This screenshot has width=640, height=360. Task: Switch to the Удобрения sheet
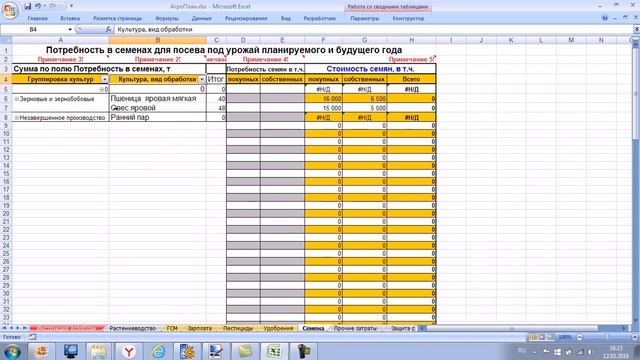click(278, 328)
